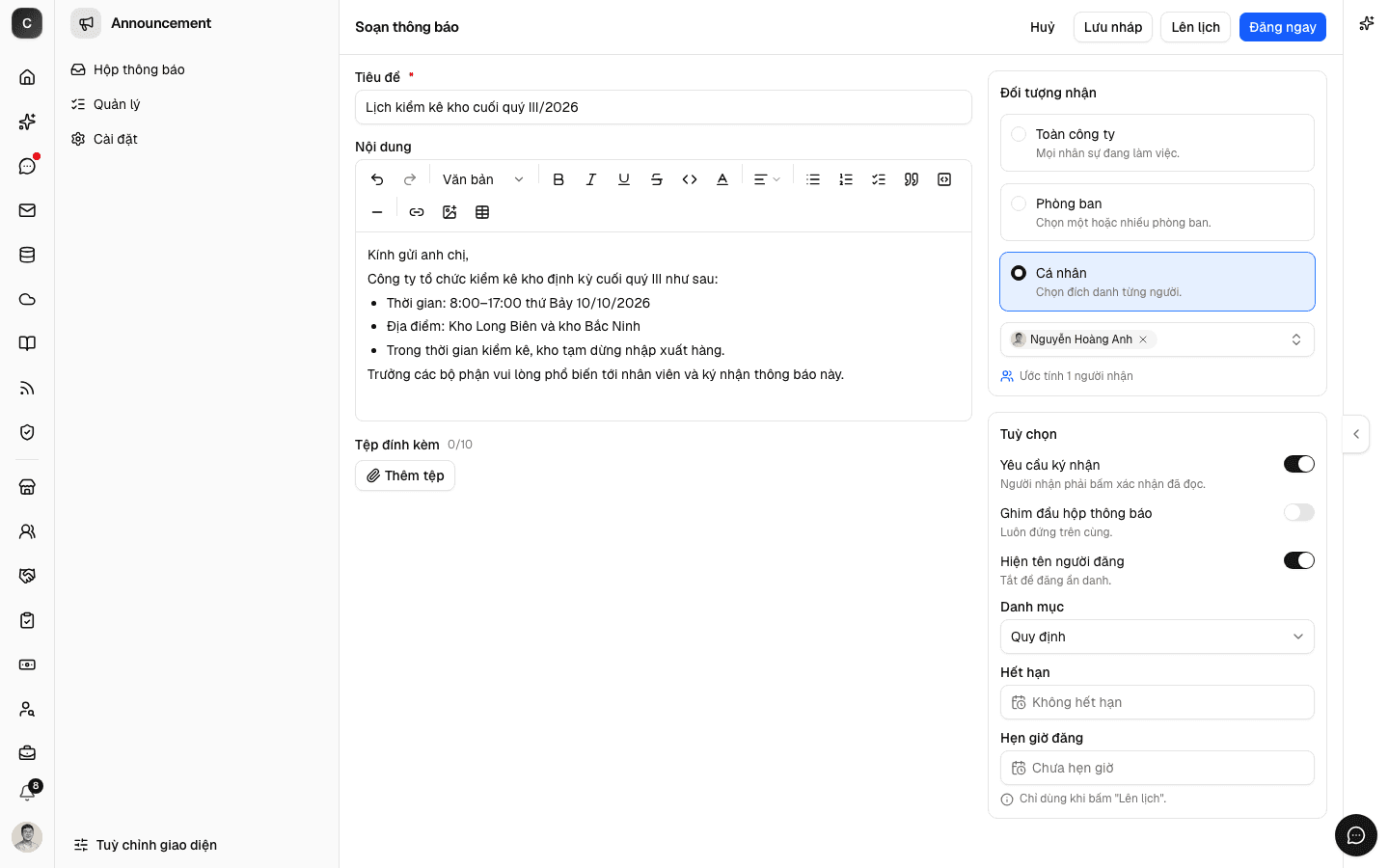Toggle underline formatting
Image resolution: width=1389 pixels, height=868 pixels.
coord(624,179)
